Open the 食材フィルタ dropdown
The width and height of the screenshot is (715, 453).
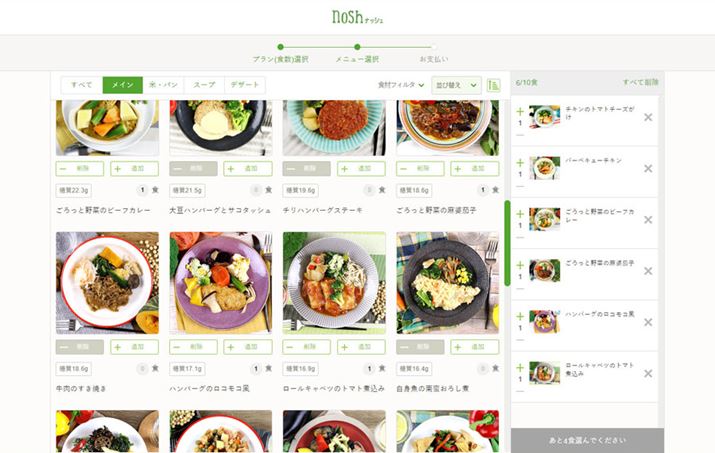(x=401, y=85)
